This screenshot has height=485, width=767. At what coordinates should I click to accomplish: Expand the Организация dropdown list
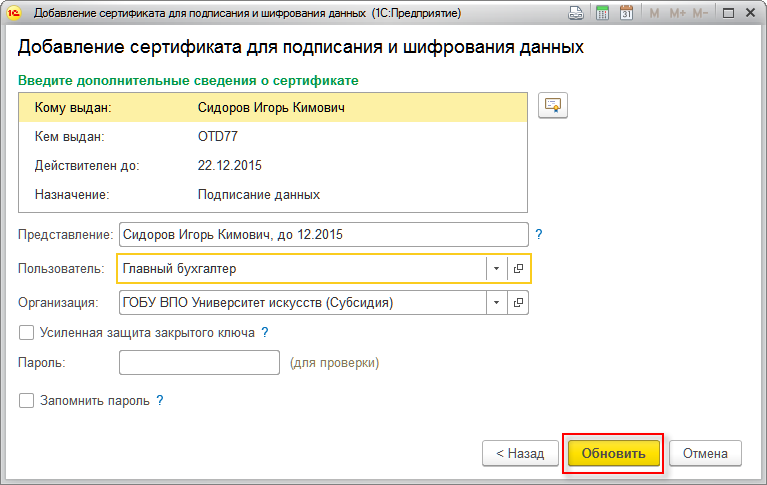coord(496,302)
